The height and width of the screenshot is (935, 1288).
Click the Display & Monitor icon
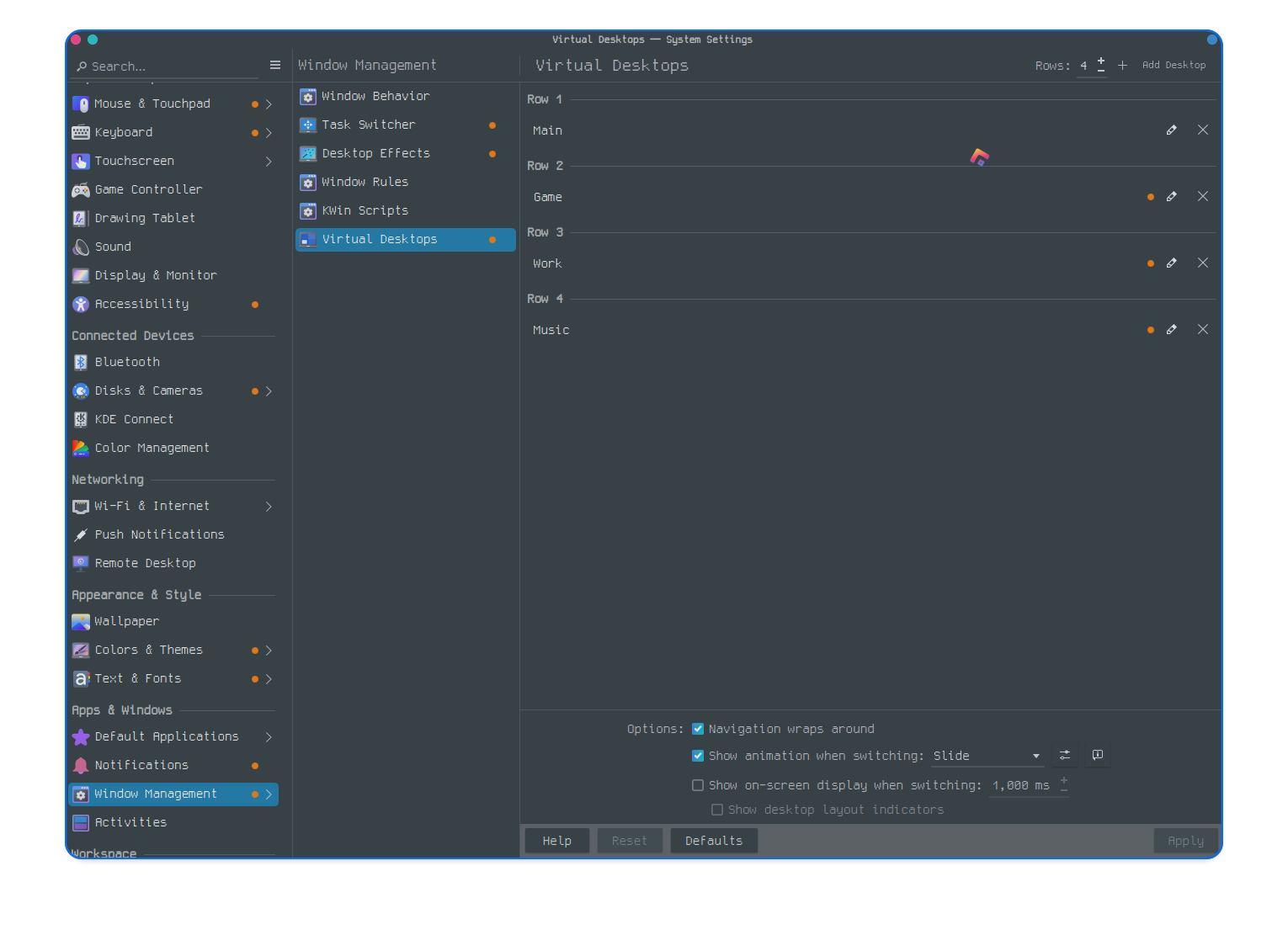[x=81, y=275]
